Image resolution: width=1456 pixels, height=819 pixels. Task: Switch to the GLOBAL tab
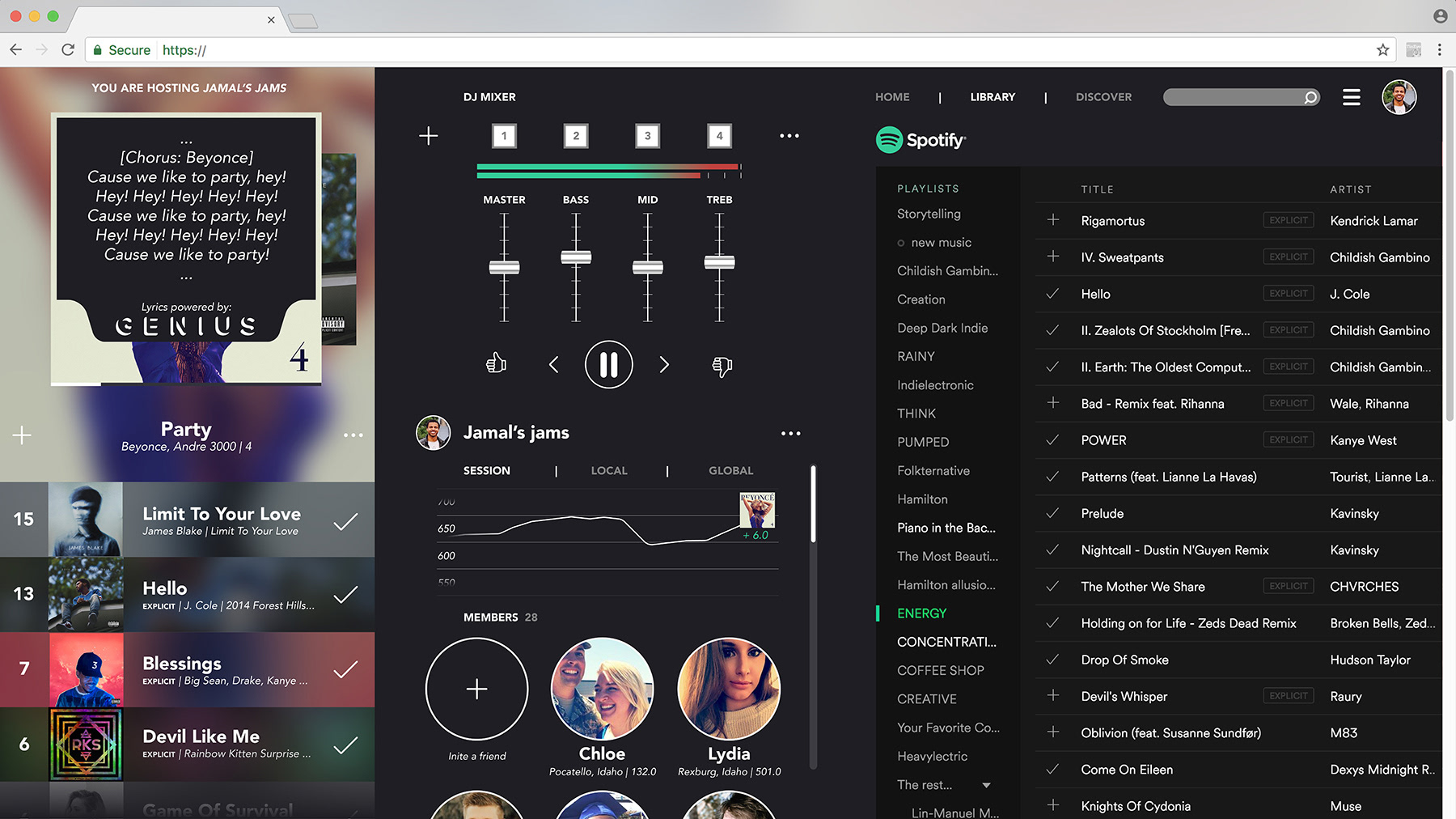730,470
